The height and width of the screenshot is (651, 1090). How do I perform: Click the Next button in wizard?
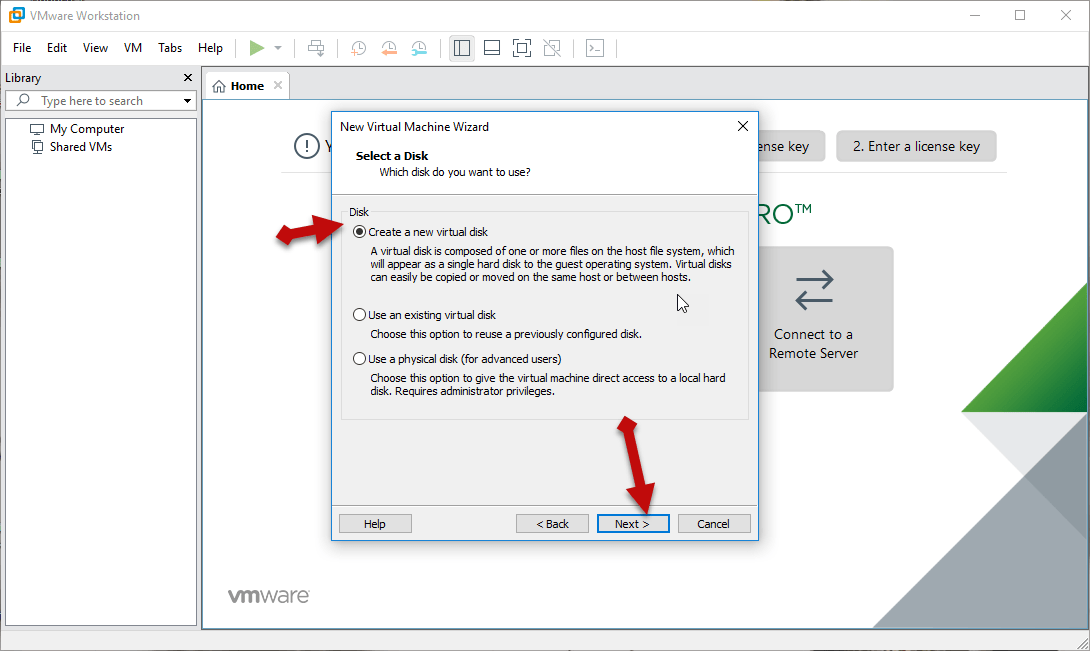click(632, 524)
